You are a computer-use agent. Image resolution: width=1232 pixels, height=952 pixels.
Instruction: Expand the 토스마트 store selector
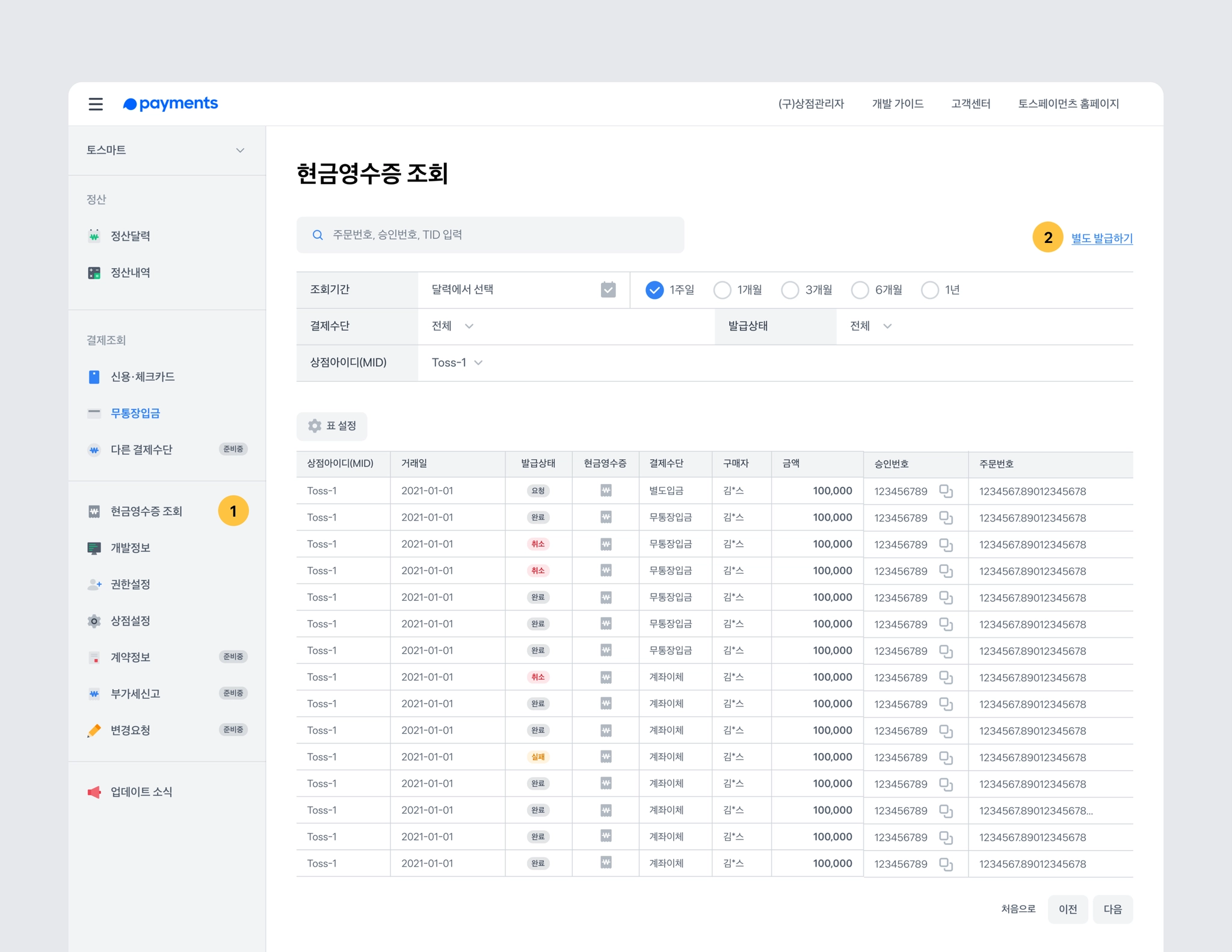[x=240, y=150]
